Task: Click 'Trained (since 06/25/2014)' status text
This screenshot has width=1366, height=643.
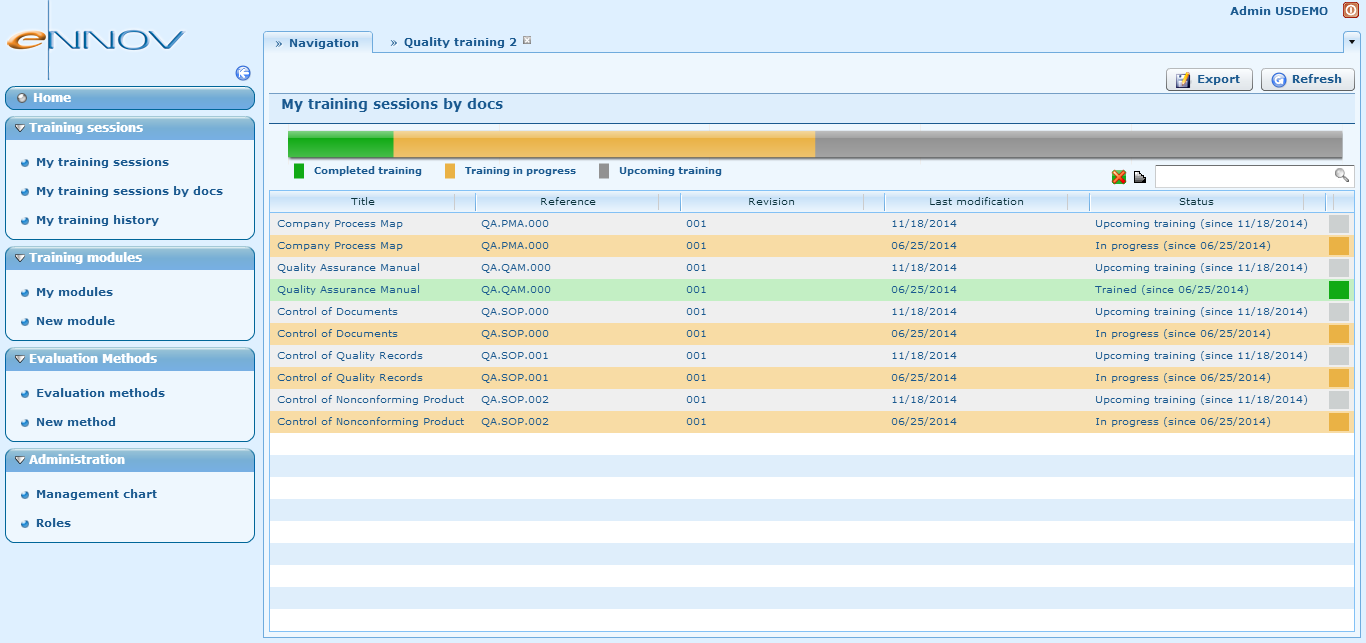Action: click(1171, 290)
